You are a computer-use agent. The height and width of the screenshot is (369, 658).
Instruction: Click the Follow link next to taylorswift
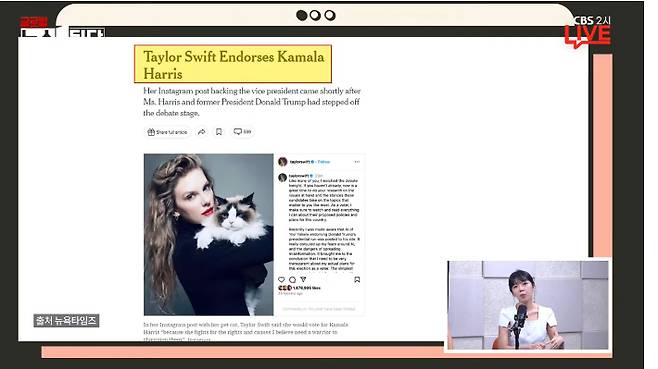click(x=324, y=162)
